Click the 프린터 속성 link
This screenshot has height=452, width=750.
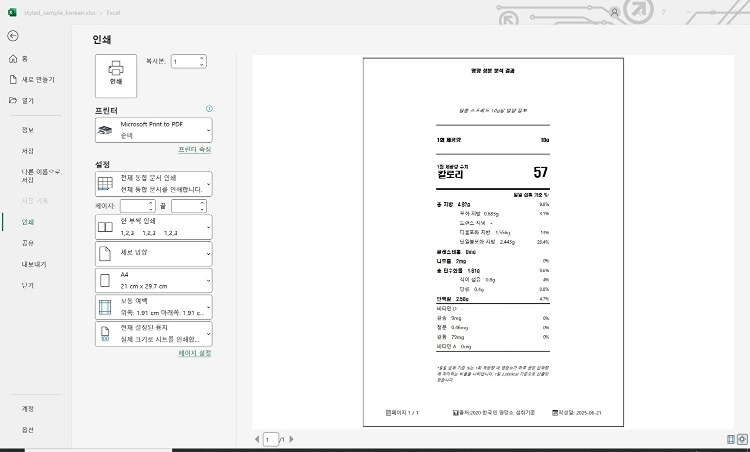coord(194,148)
